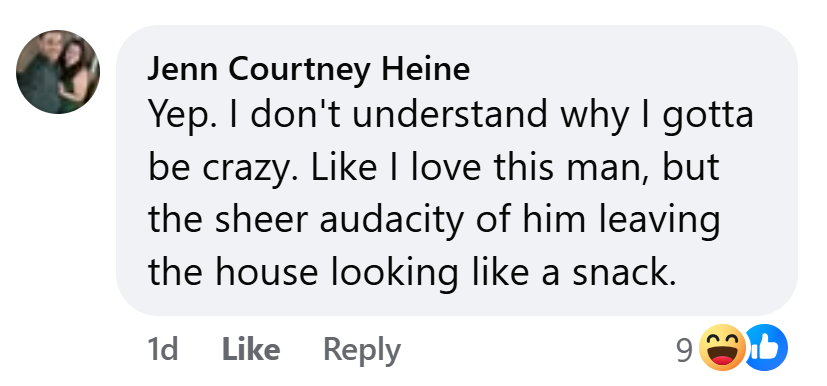The image size is (827, 386).
Task: Show who reacted with Like thumbs-up
Action: (766, 348)
